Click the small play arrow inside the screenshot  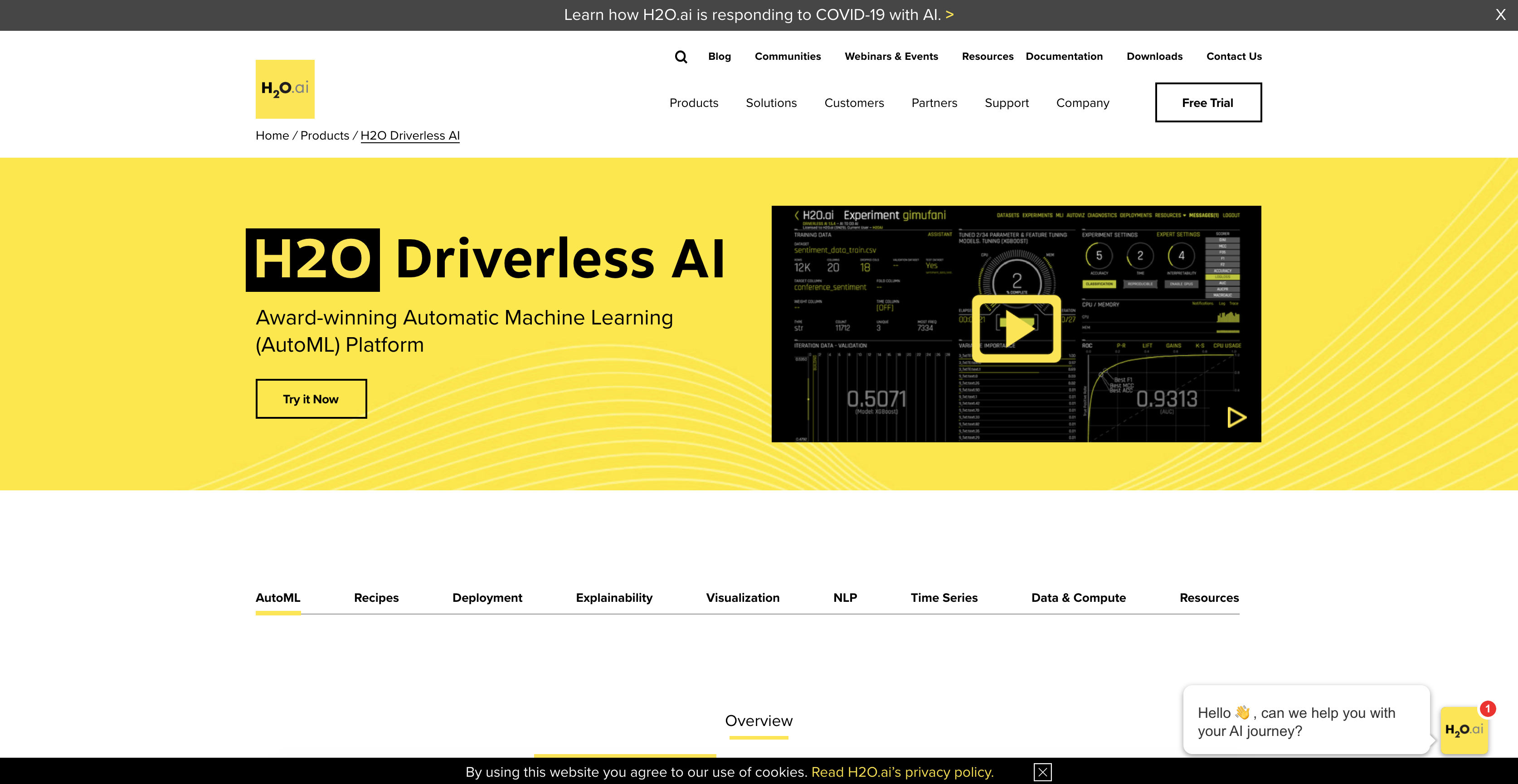1236,418
